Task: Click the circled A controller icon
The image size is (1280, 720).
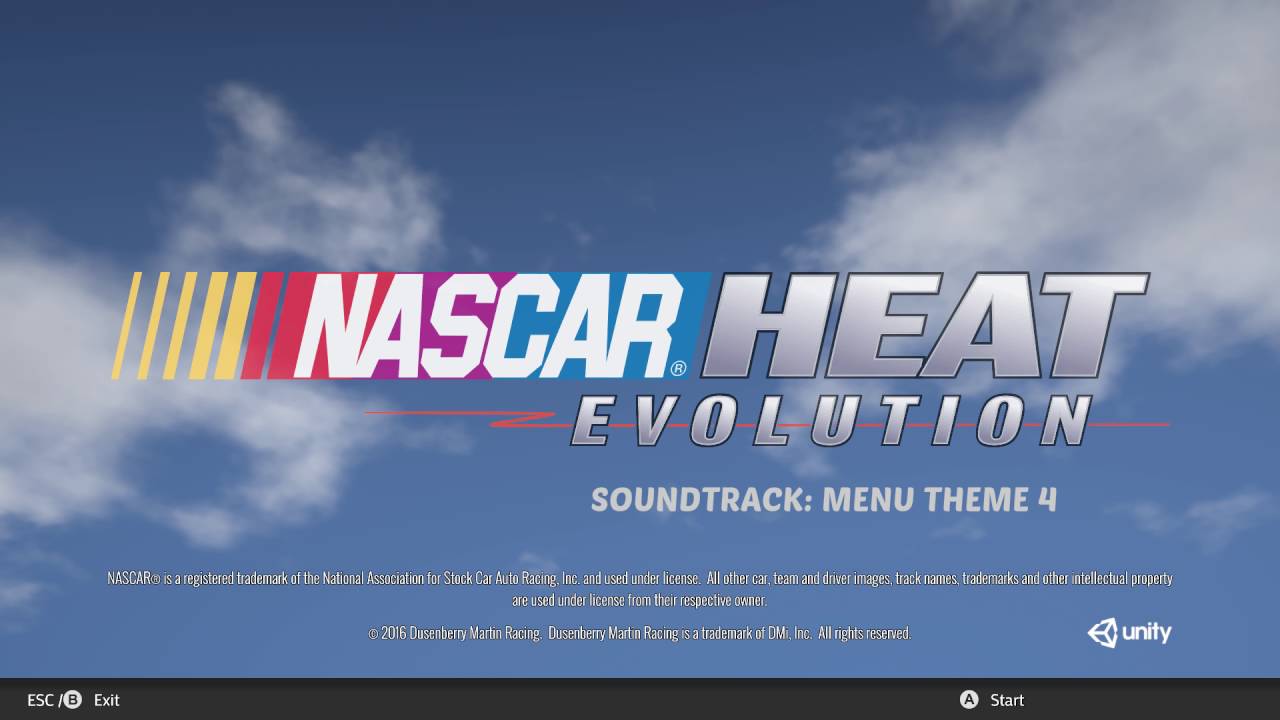Action: coord(969,700)
